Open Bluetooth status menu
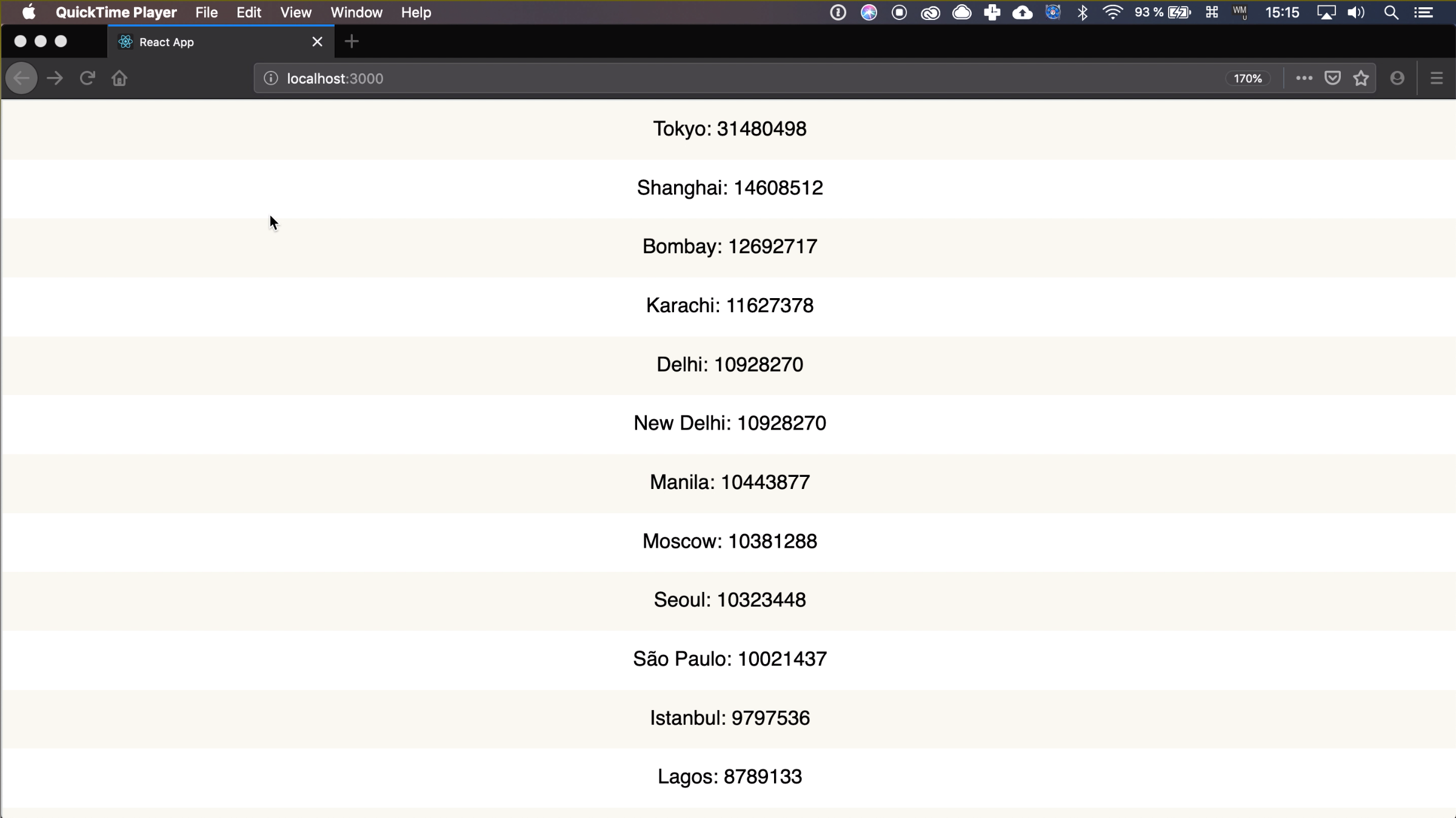Screen dimensions: 1456x818 (1083, 12)
